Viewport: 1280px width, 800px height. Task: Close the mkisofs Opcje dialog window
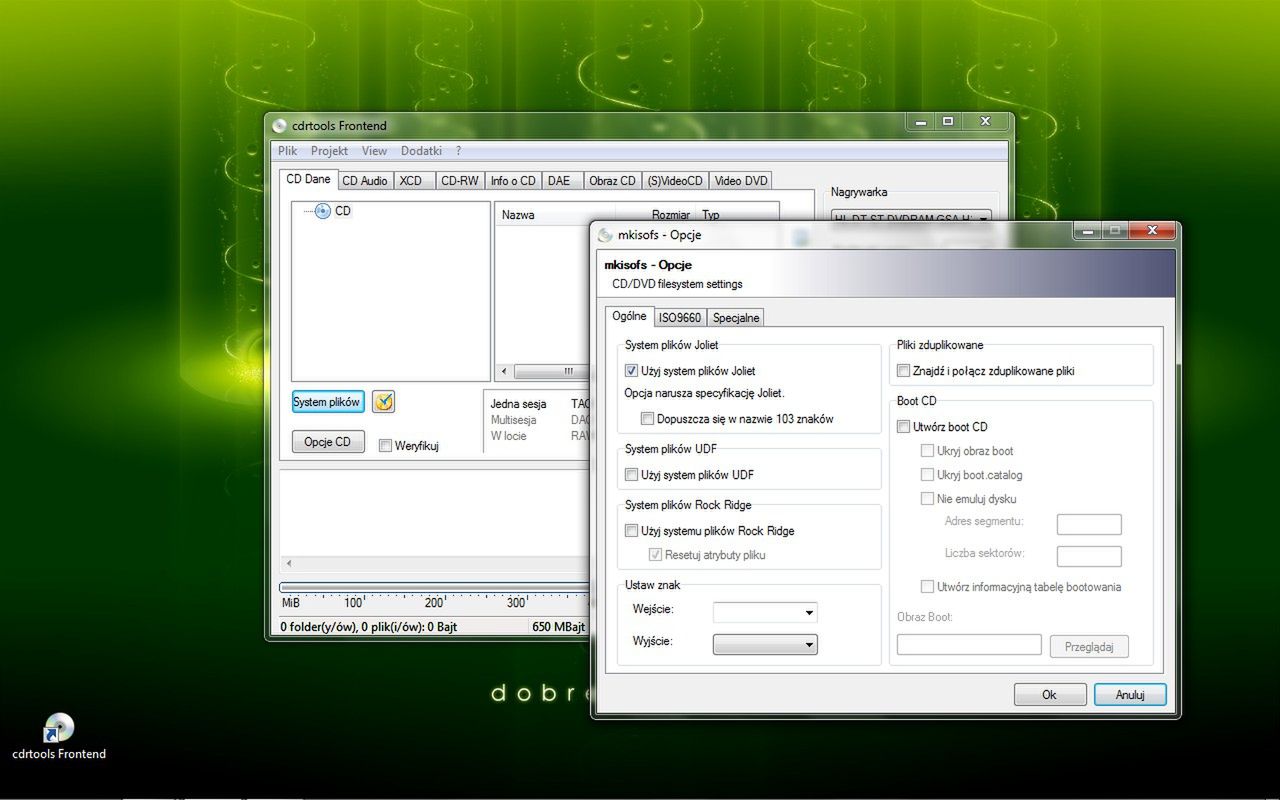pyautogui.click(x=1154, y=231)
